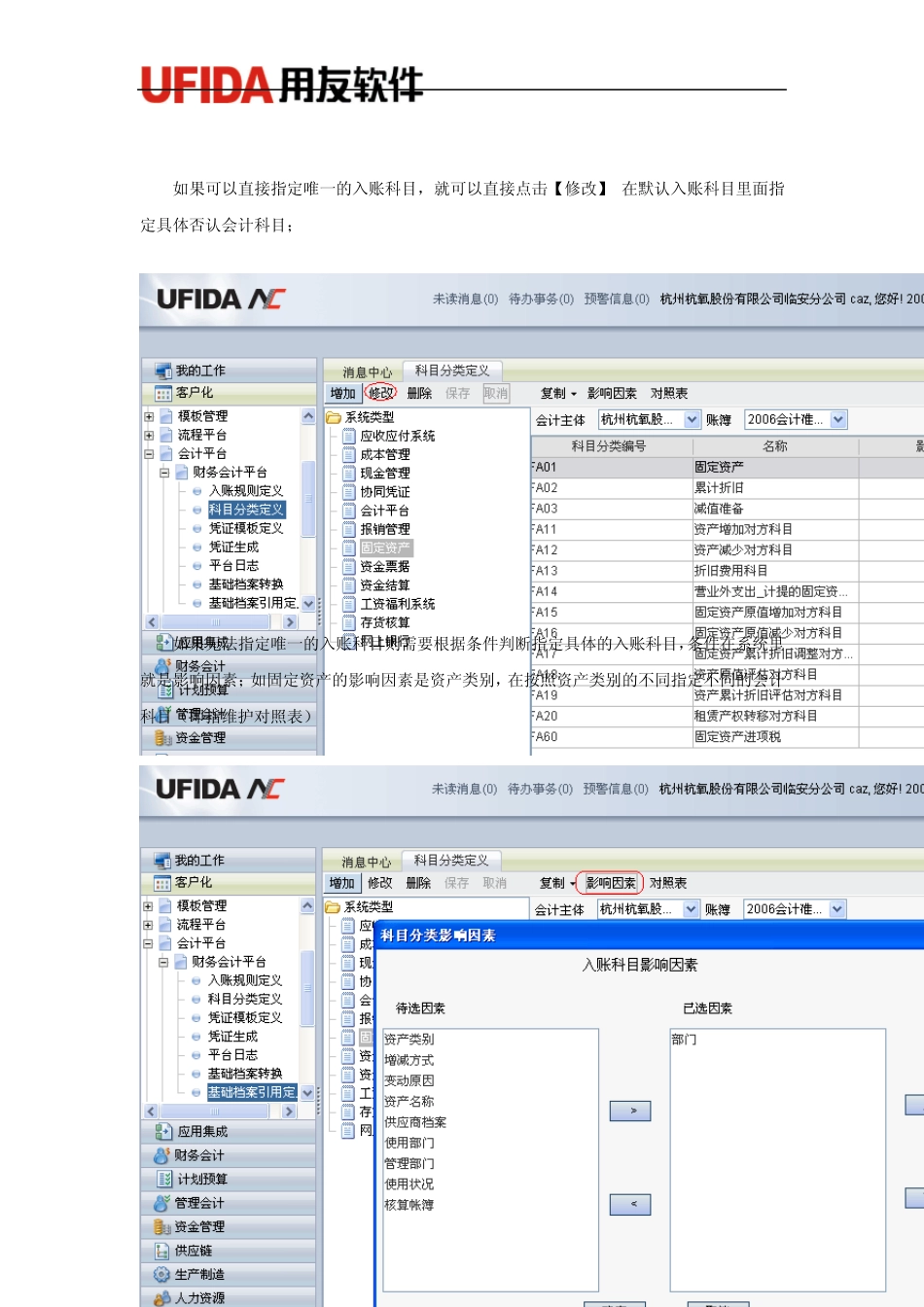
Task: Select highlighted 科目分类定义 tree item, first screenshot
Action: click(246, 510)
